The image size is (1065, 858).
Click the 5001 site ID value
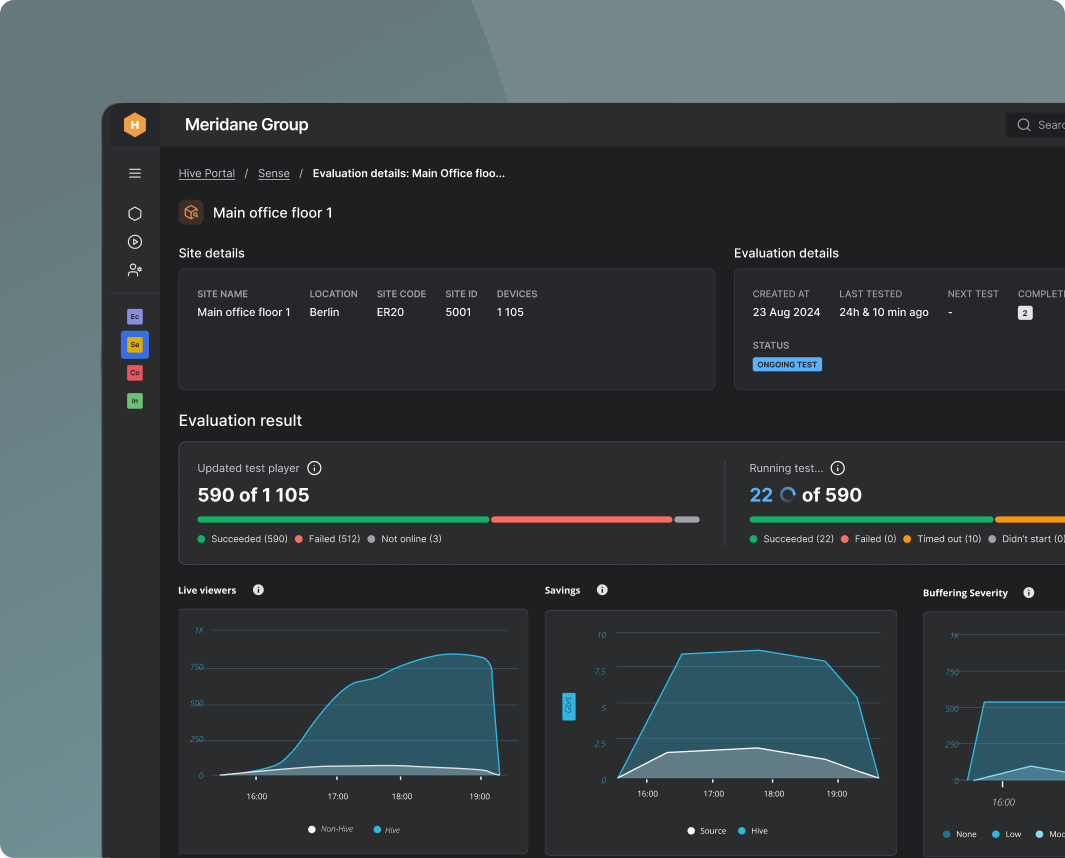pyautogui.click(x=458, y=312)
